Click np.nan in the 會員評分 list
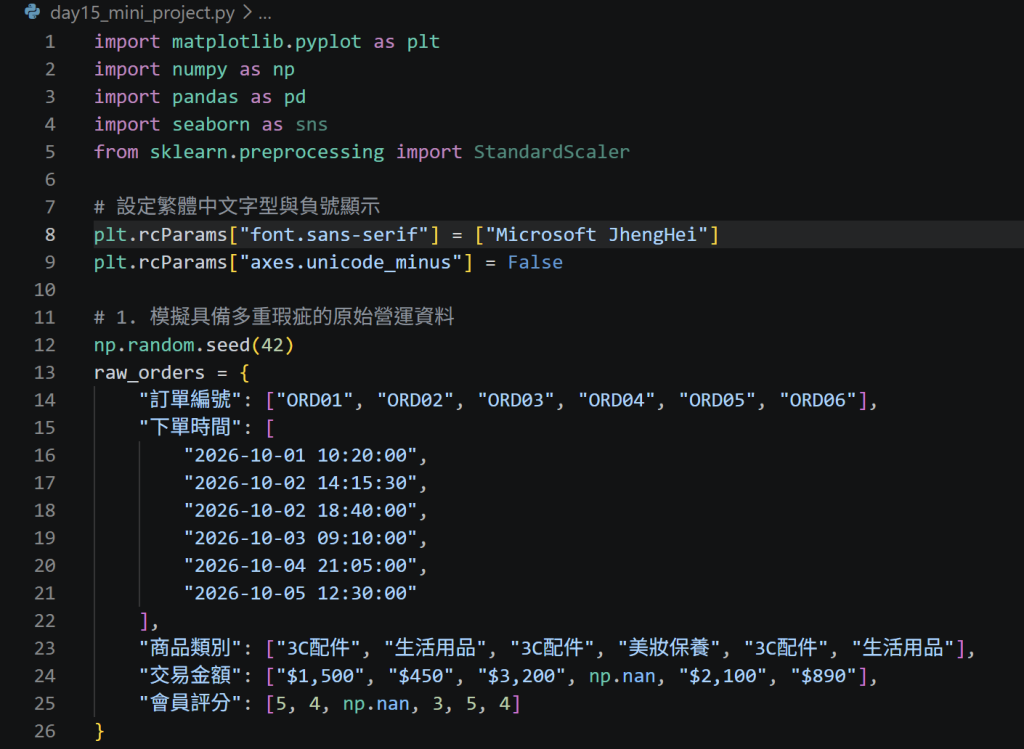Screen dimensions: 1024x749 click(x=376, y=703)
